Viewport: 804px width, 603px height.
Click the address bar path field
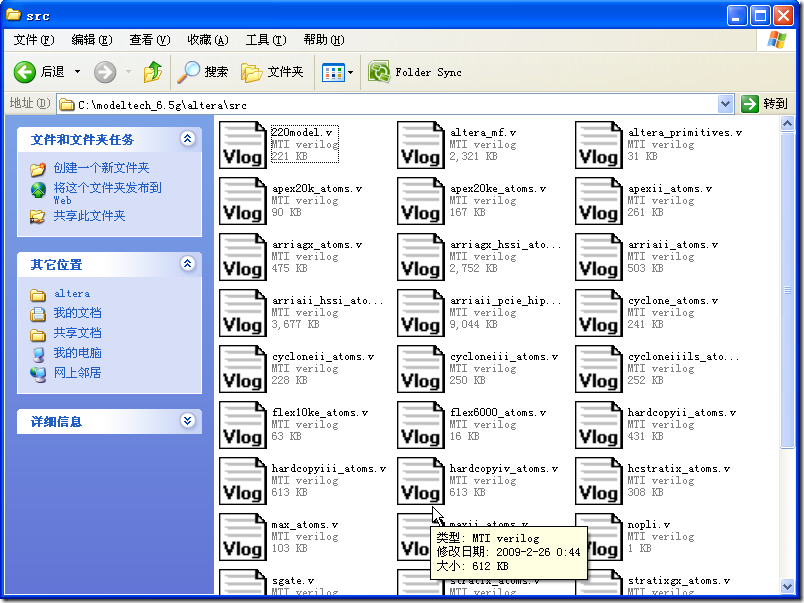[390, 104]
